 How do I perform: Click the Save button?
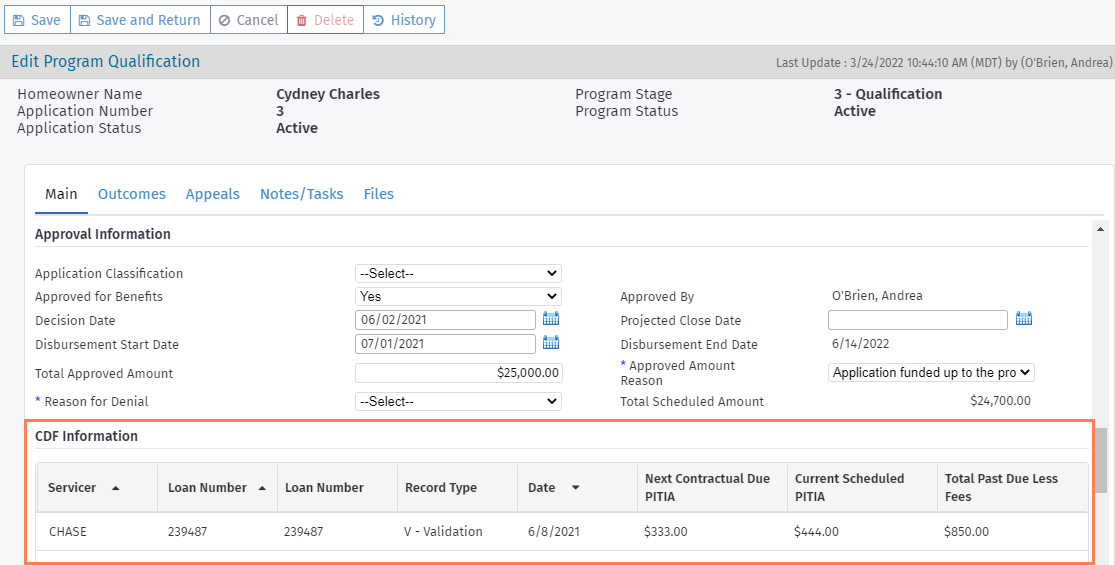tap(36, 20)
